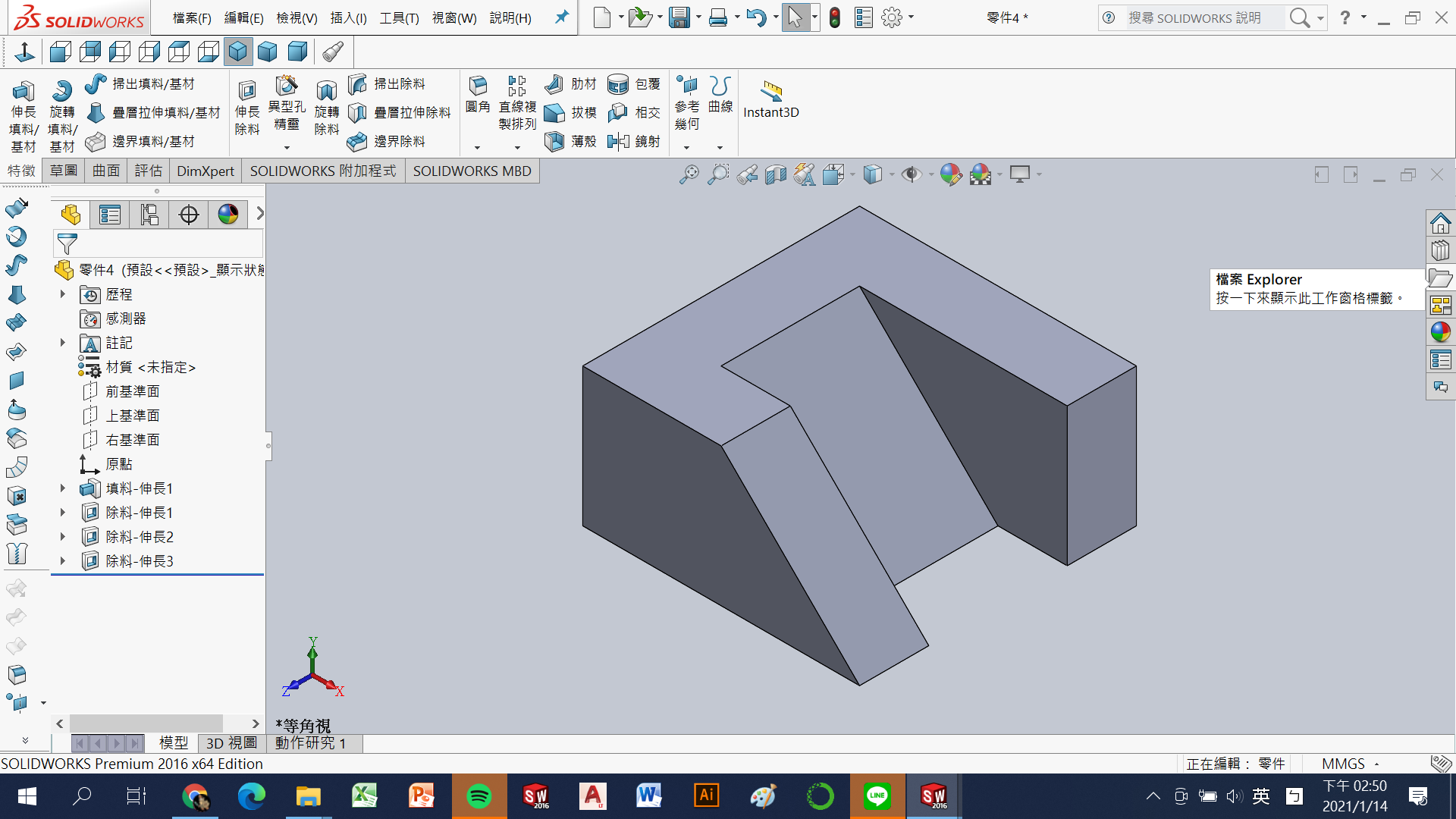Expand the 除料-伸長3 feature node

click(x=63, y=561)
